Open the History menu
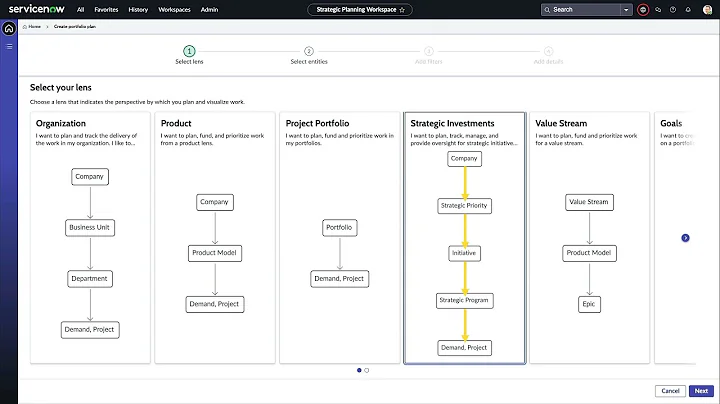This screenshot has width=720, height=404. (x=139, y=9)
